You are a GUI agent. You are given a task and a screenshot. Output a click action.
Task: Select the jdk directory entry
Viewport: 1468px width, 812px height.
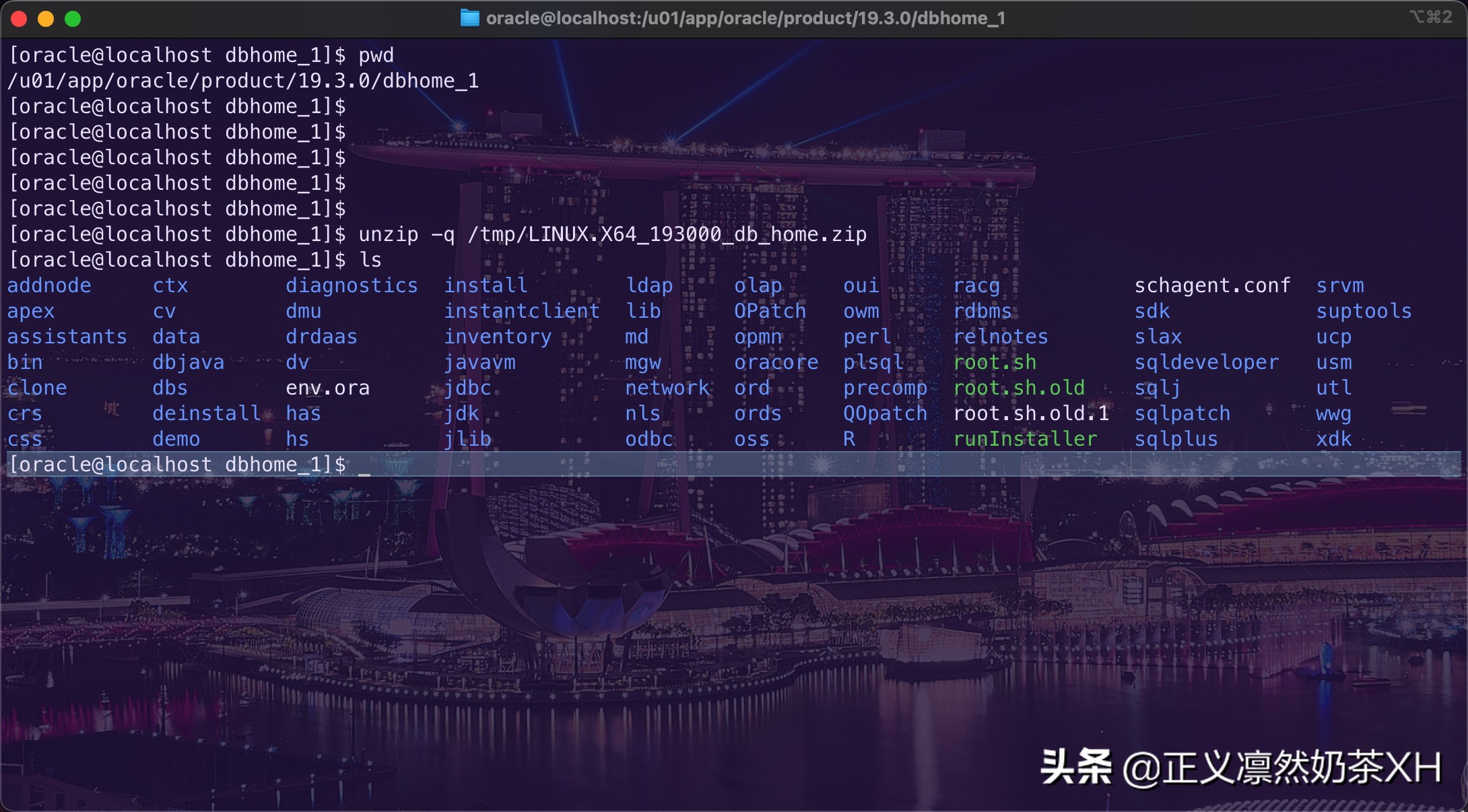pyautogui.click(x=461, y=413)
